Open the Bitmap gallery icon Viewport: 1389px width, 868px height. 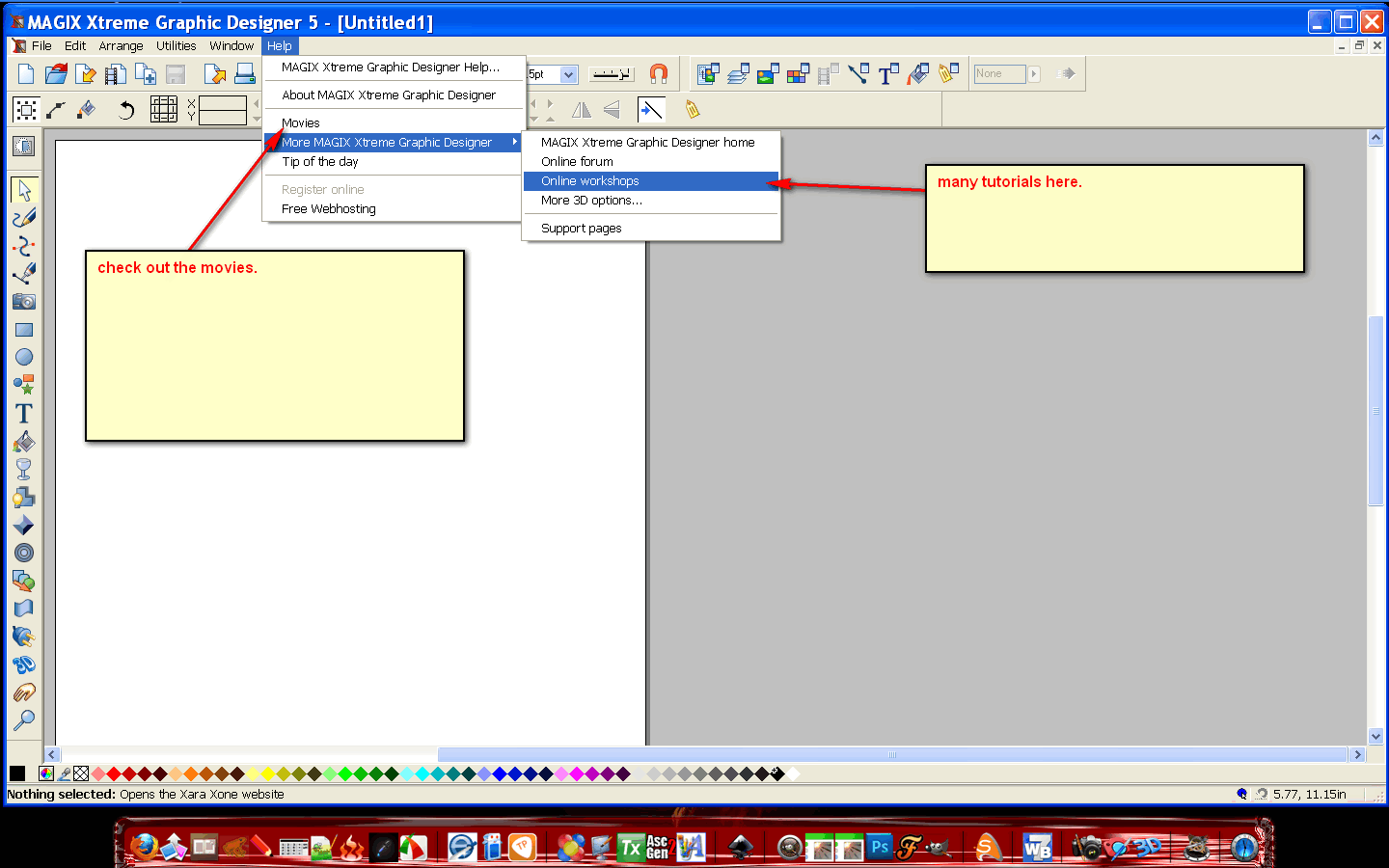[x=768, y=73]
